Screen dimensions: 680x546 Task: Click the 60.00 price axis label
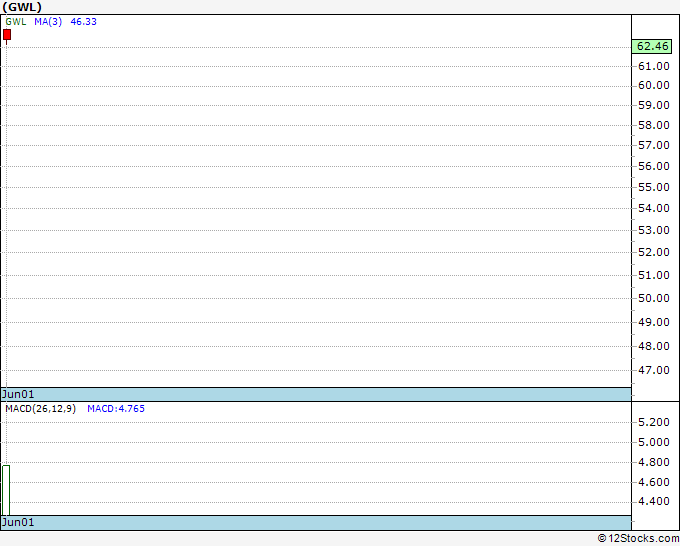pos(654,85)
